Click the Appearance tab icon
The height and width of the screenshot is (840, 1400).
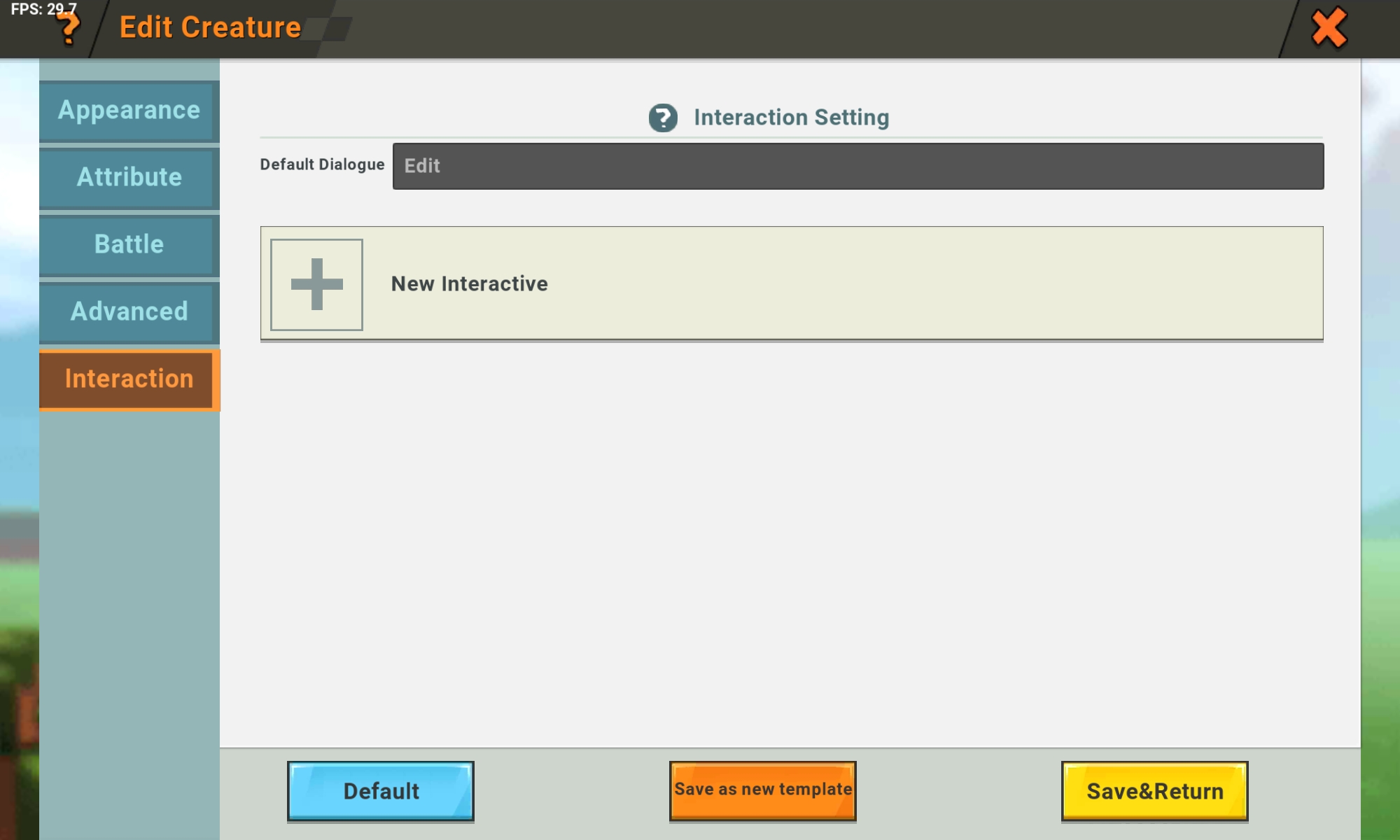128,109
